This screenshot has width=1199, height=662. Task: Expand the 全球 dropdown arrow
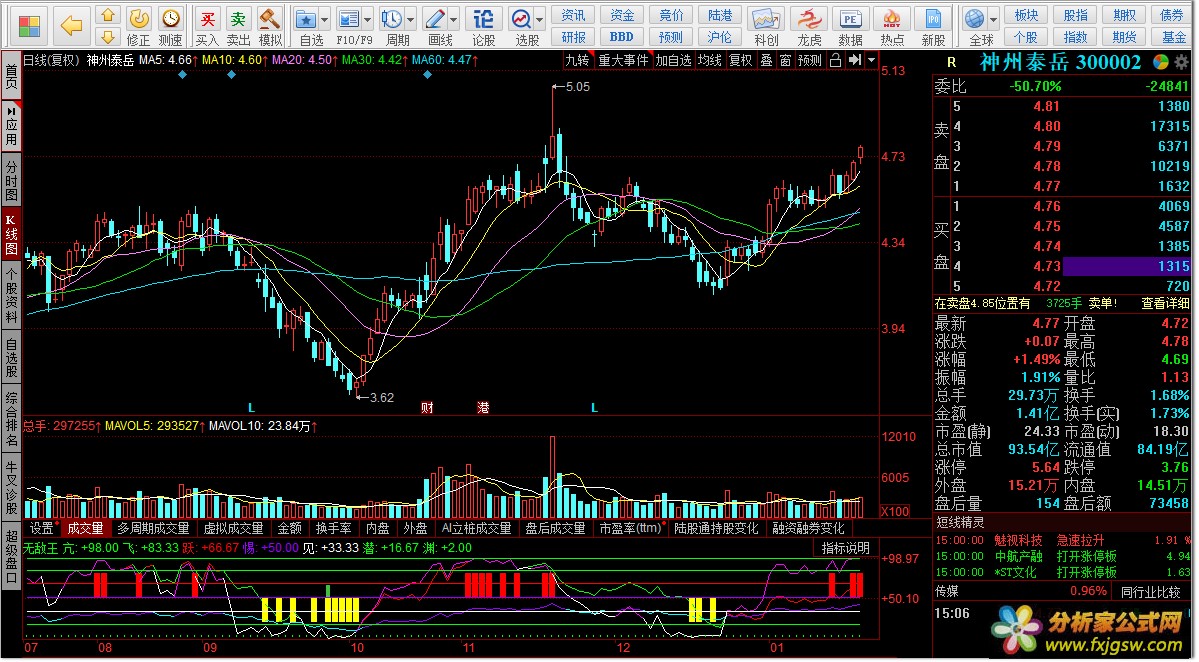[993, 20]
